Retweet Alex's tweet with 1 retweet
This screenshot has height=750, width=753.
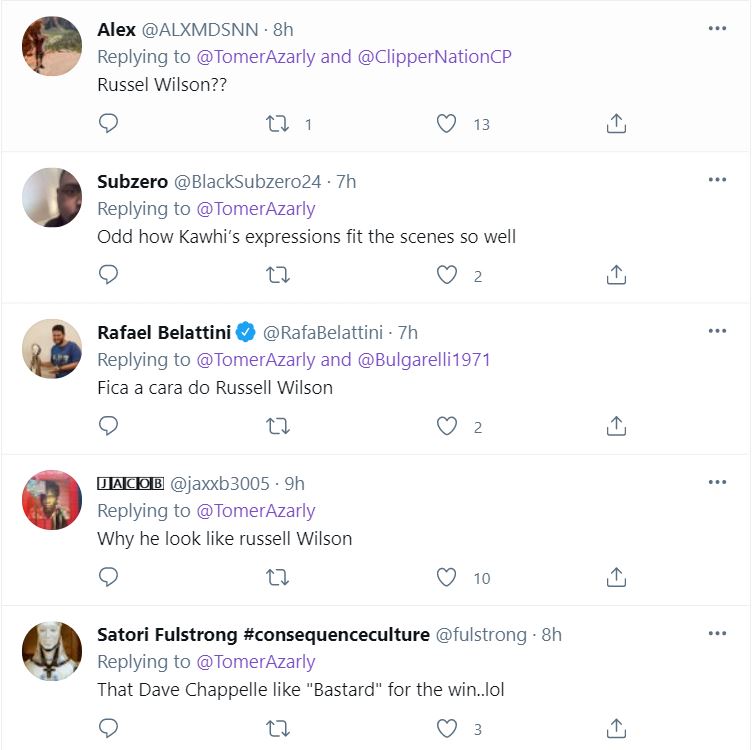[277, 124]
